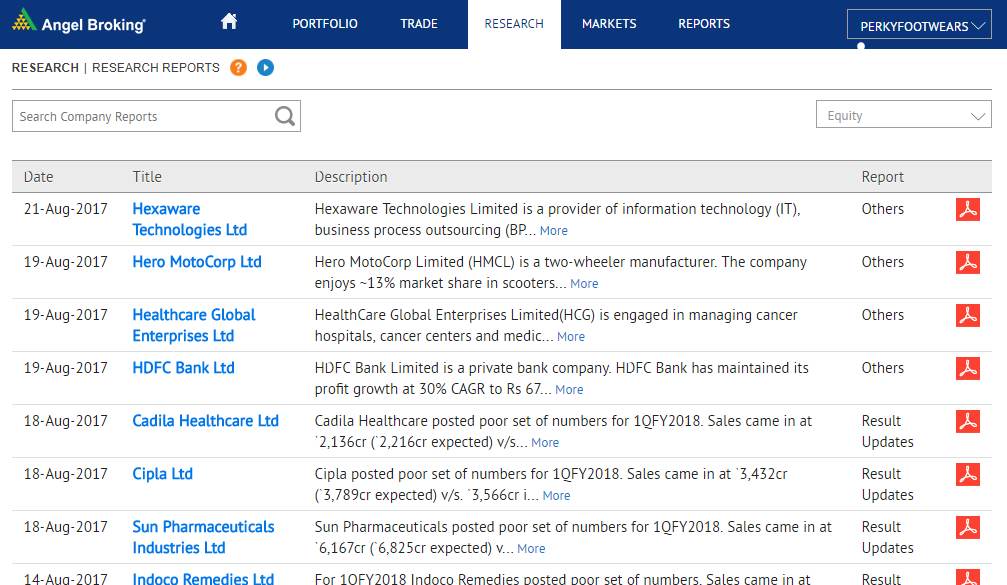The width and height of the screenshot is (1007, 585).
Task: Click More in Cadila Healthcare description
Action: (x=545, y=443)
